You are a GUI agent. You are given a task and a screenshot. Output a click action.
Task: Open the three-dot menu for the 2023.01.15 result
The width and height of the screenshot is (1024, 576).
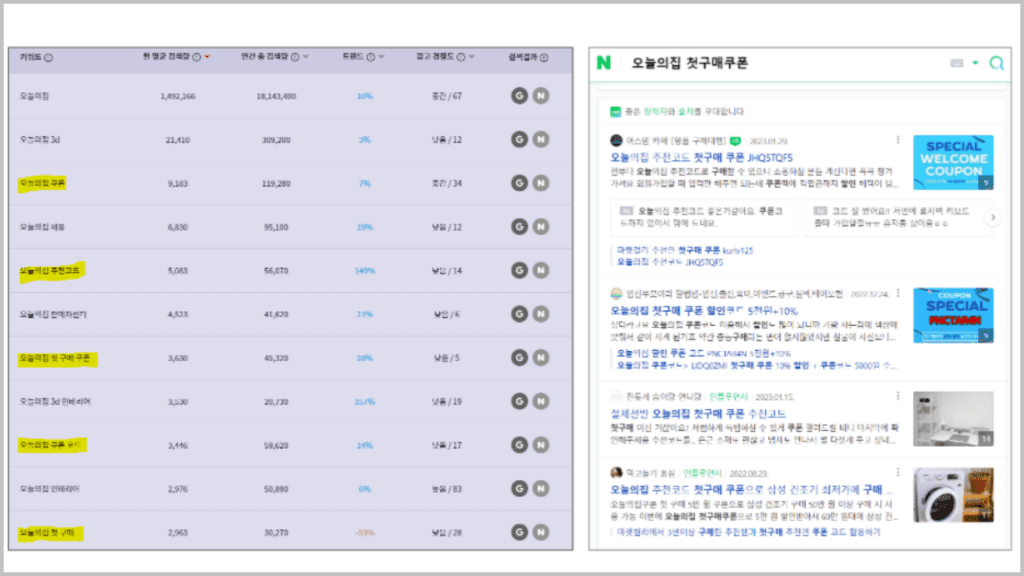898,396
